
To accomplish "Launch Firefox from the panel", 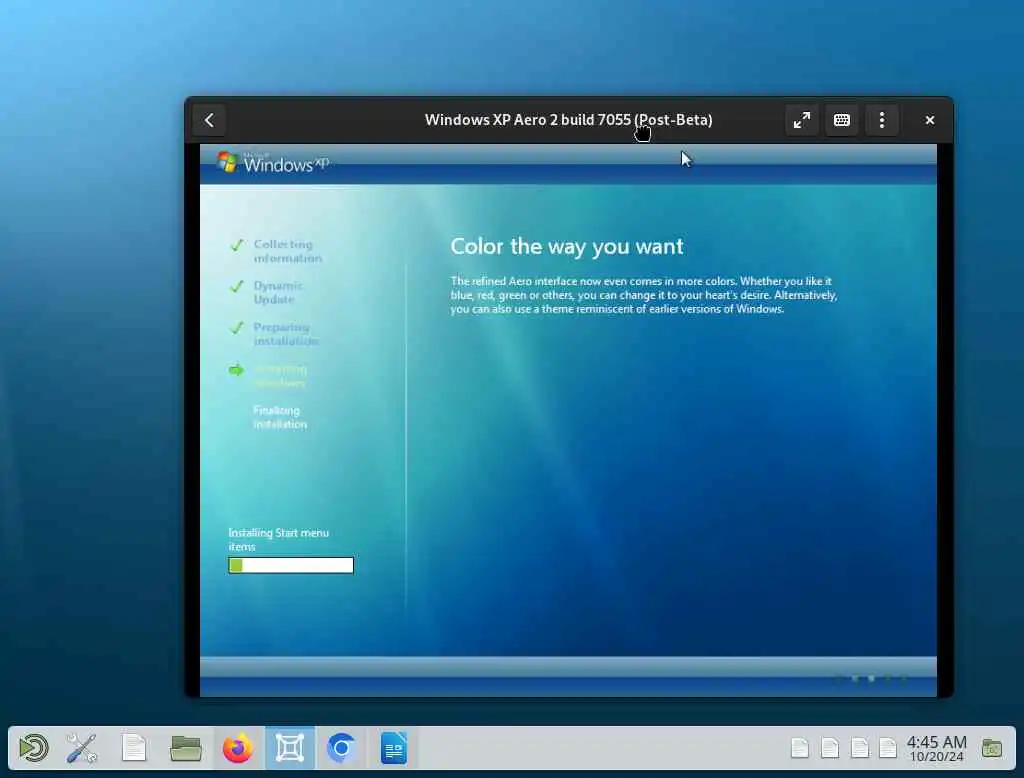I will coord(238,748).
